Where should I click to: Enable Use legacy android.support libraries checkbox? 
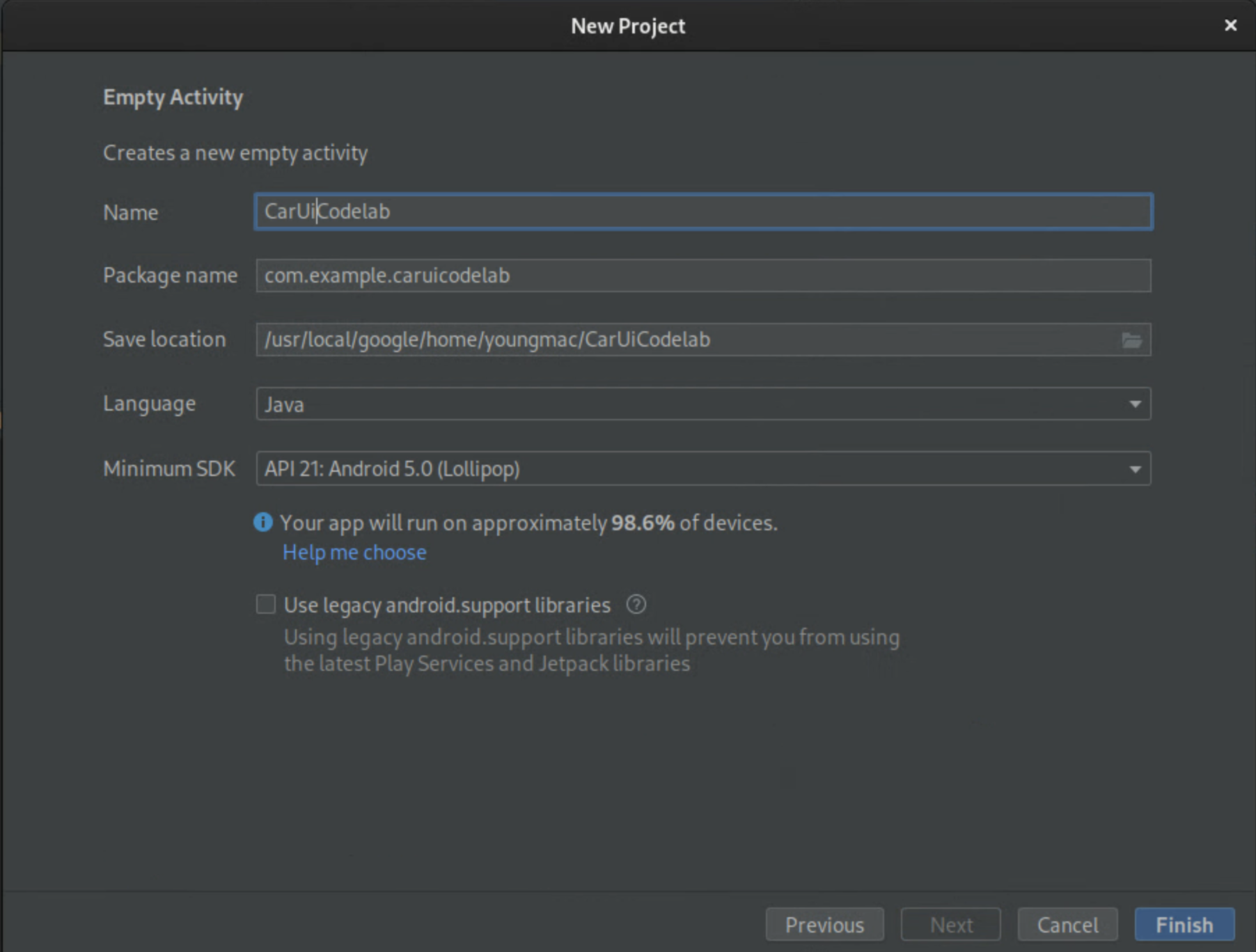coord(266,604)
